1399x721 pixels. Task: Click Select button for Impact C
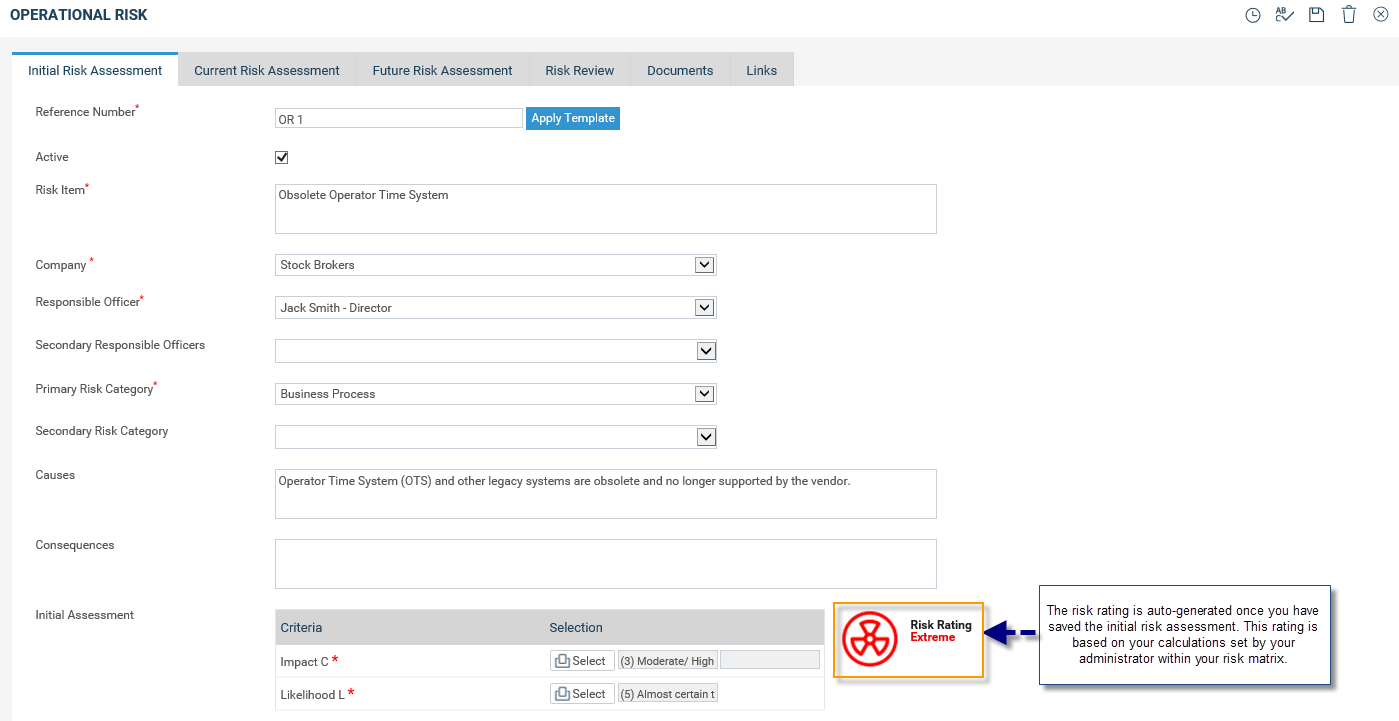[581, 661]
